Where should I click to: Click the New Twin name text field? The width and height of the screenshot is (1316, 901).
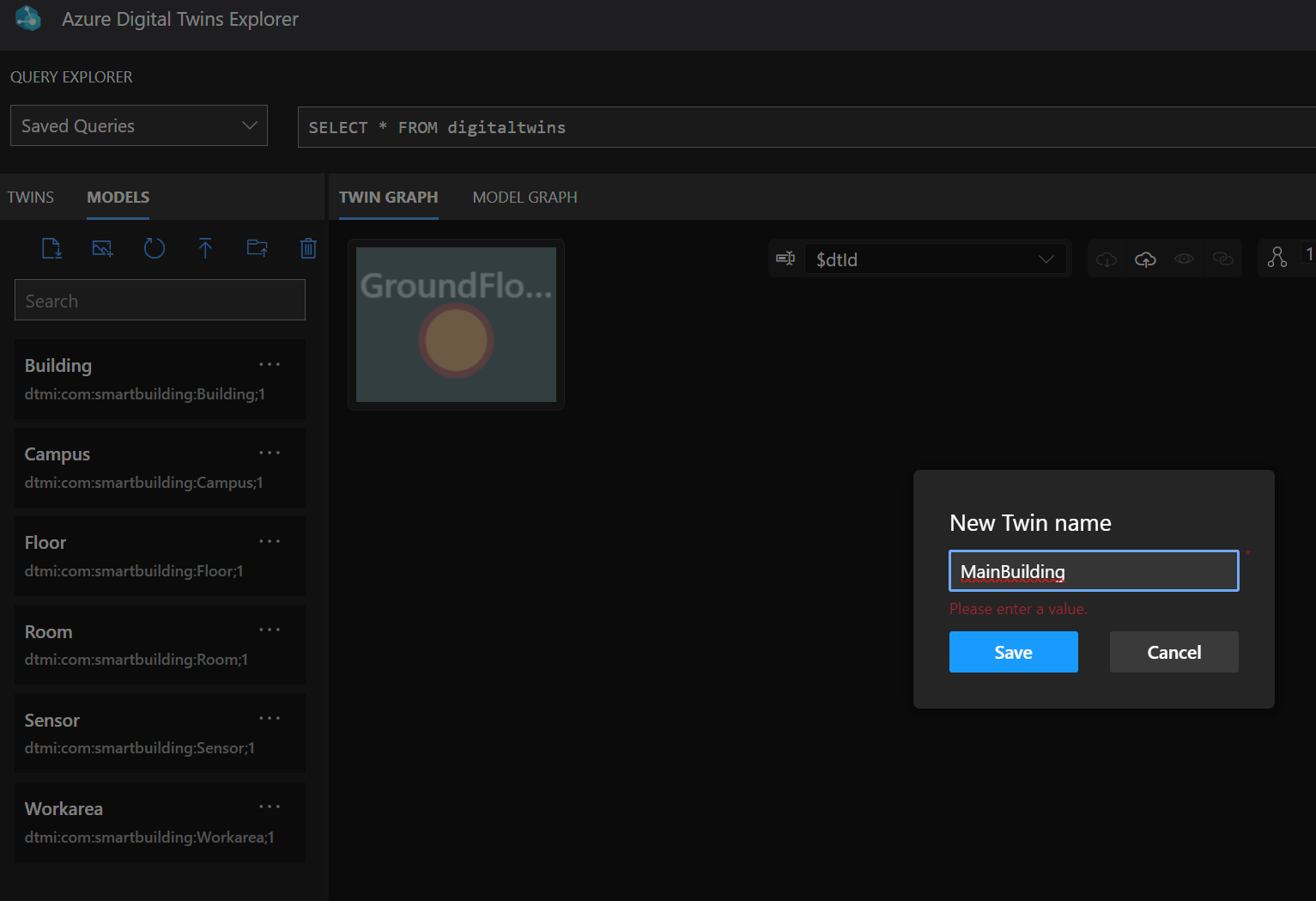click(x=1094, y=571)
